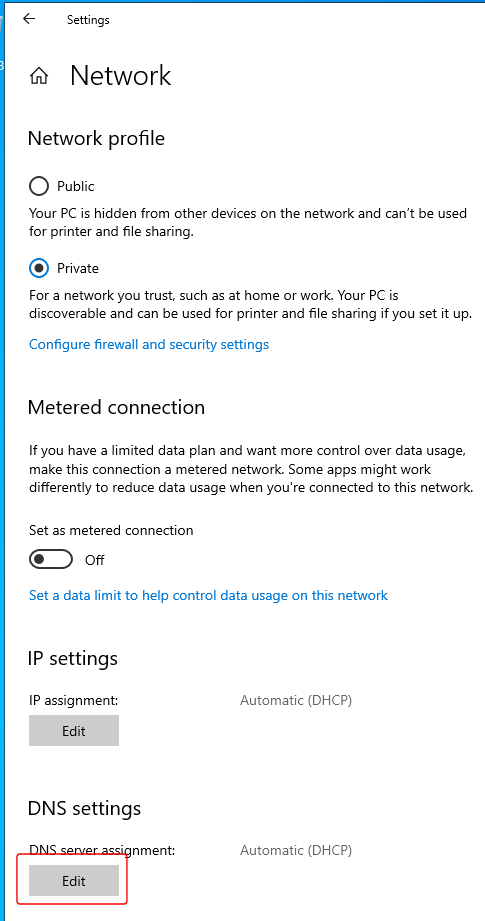This screenshot has height=921, width=485.
Task: Toggle the Set as metered connection switch
Action: point(51,560)
